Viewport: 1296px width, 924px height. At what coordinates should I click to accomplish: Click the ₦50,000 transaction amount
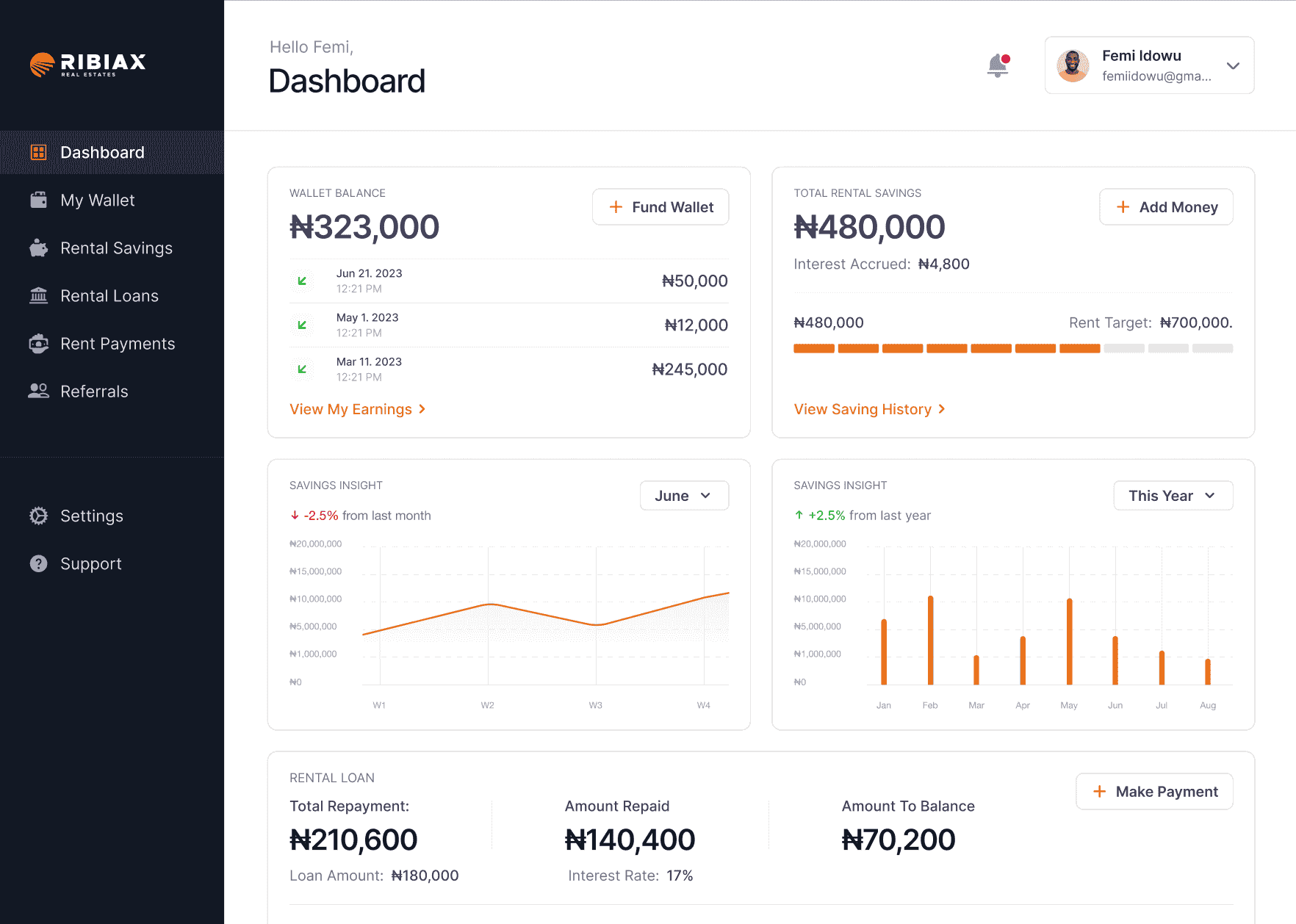694,281
